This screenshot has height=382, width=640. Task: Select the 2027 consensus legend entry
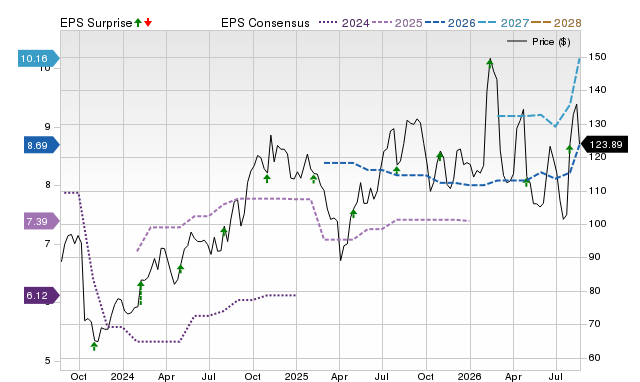[503, 23]
